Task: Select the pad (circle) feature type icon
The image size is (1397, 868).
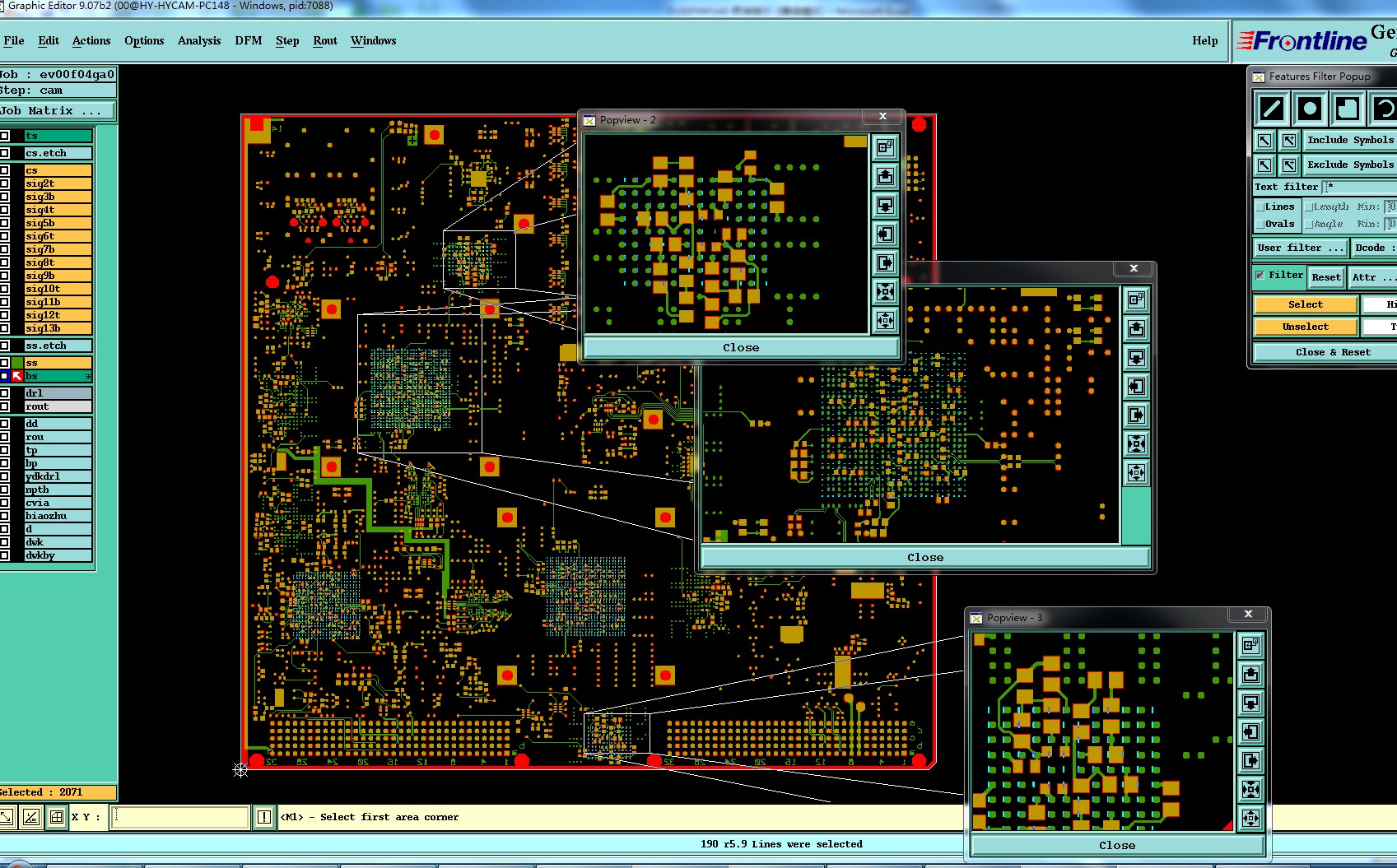Action: pos(1309,109)
